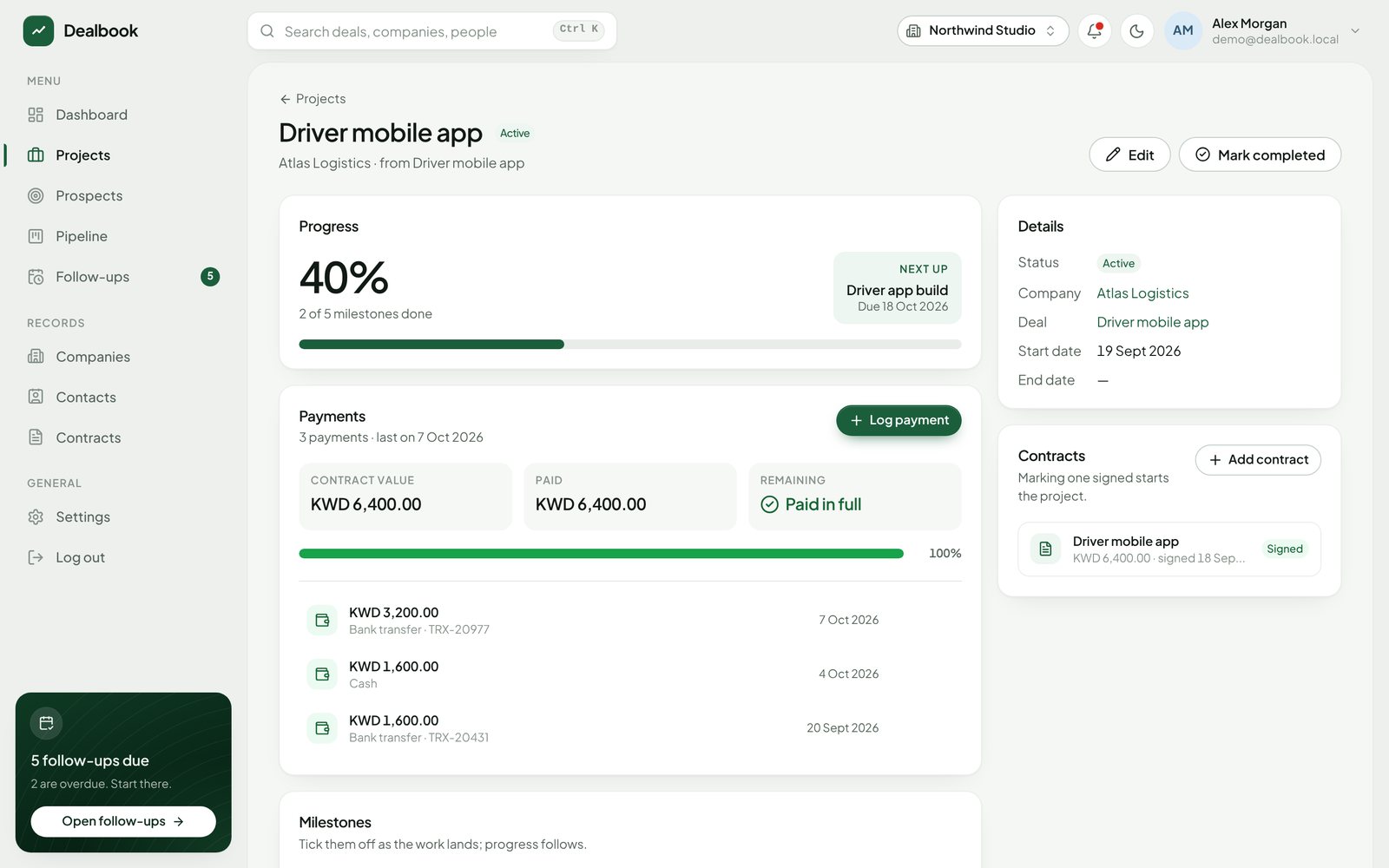Click the Log payment button
1389x868 pixels.
(899, 420)
